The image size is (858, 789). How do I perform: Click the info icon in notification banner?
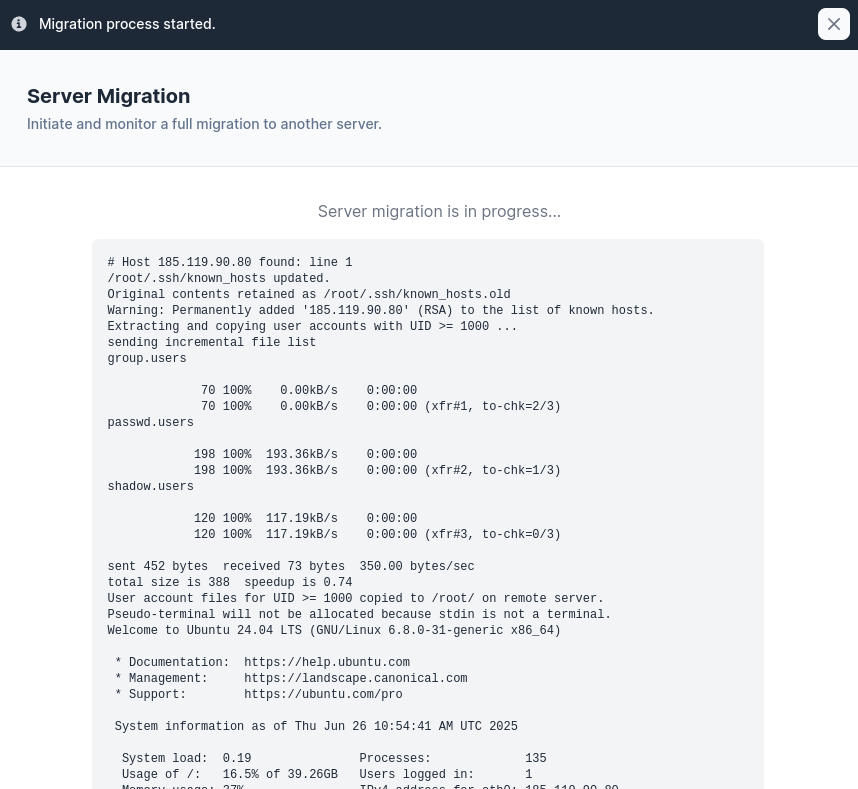19,24
